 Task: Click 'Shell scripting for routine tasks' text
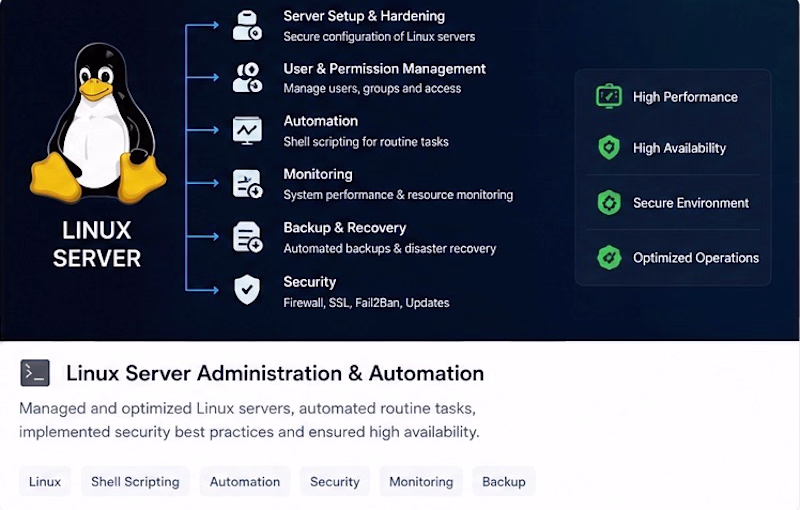coord(366,142)
